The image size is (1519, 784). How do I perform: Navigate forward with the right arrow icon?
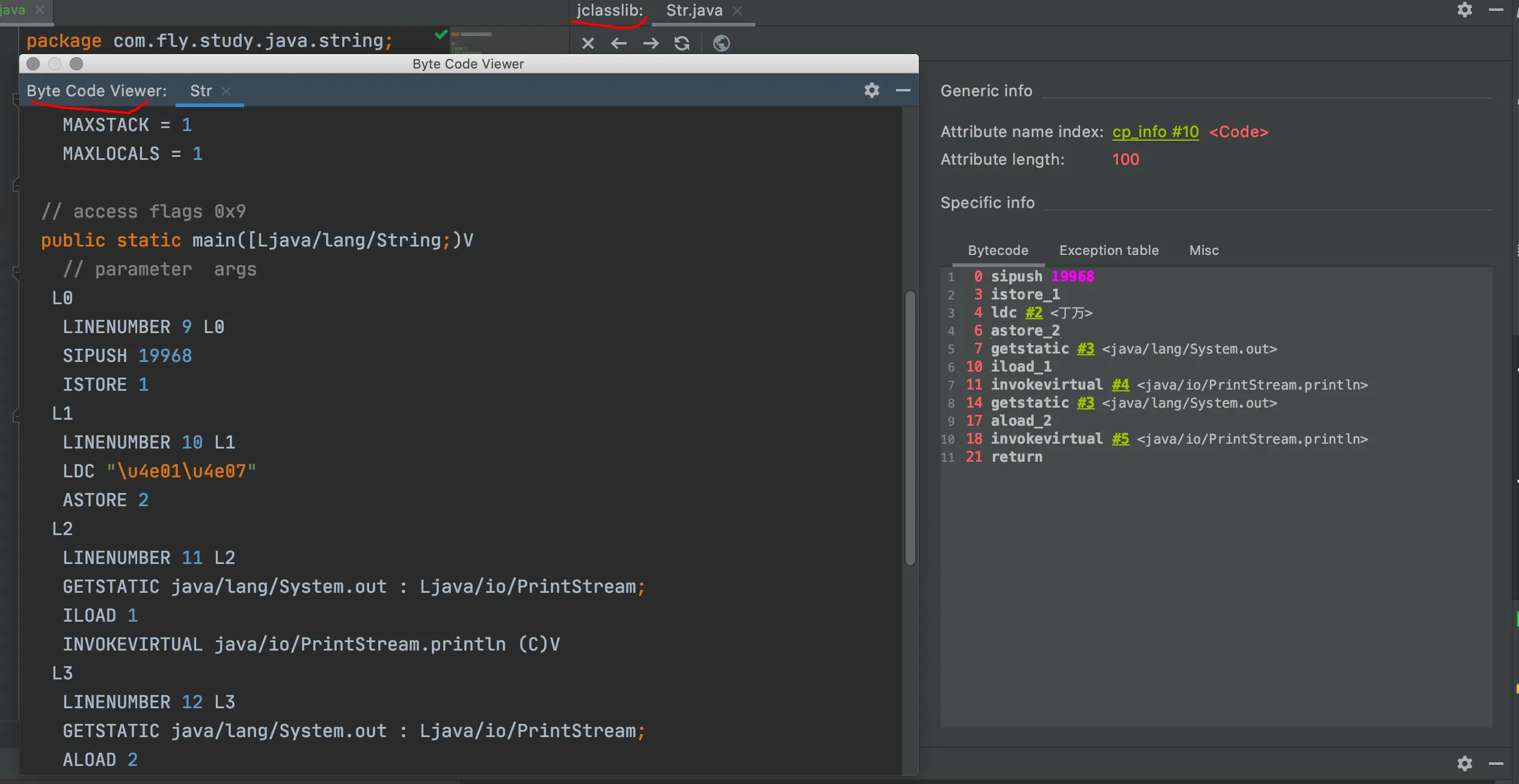651,43
